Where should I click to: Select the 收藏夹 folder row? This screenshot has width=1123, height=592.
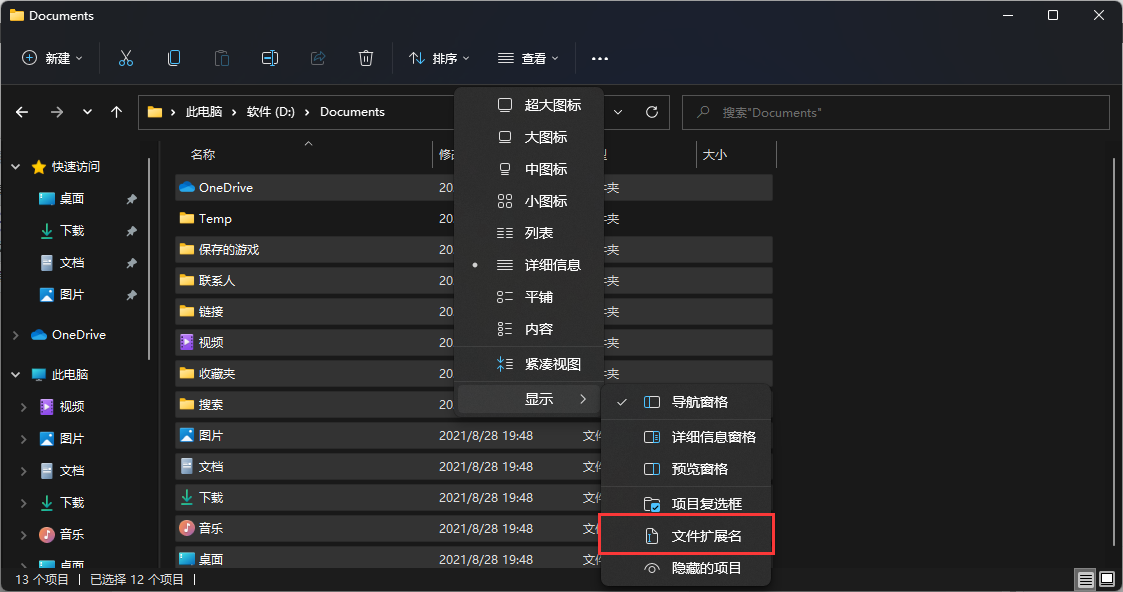click(473, 373)
